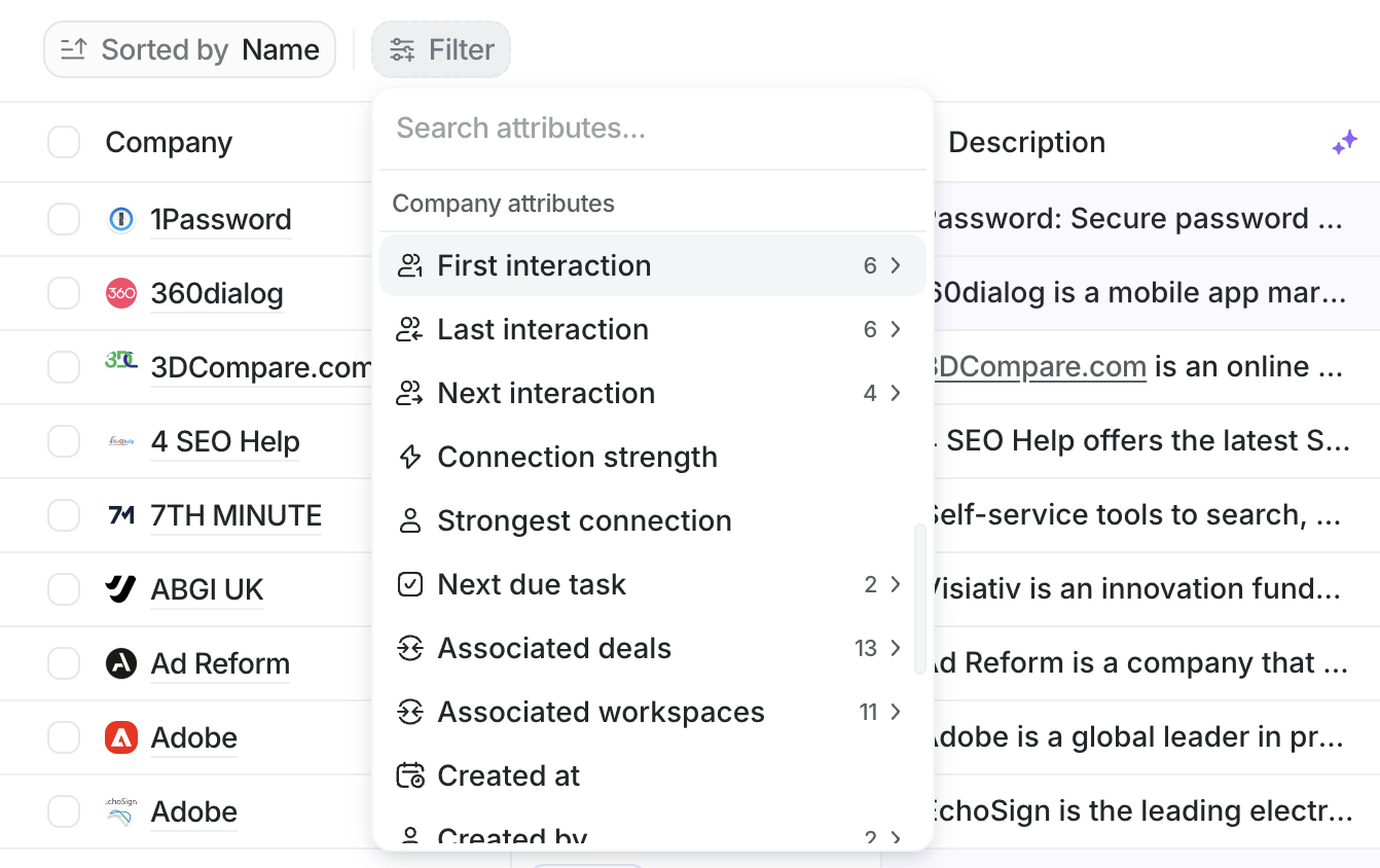Click the AI sparkle icon beside Description
1380x868 pixels.
click(x=1344, y=142)
